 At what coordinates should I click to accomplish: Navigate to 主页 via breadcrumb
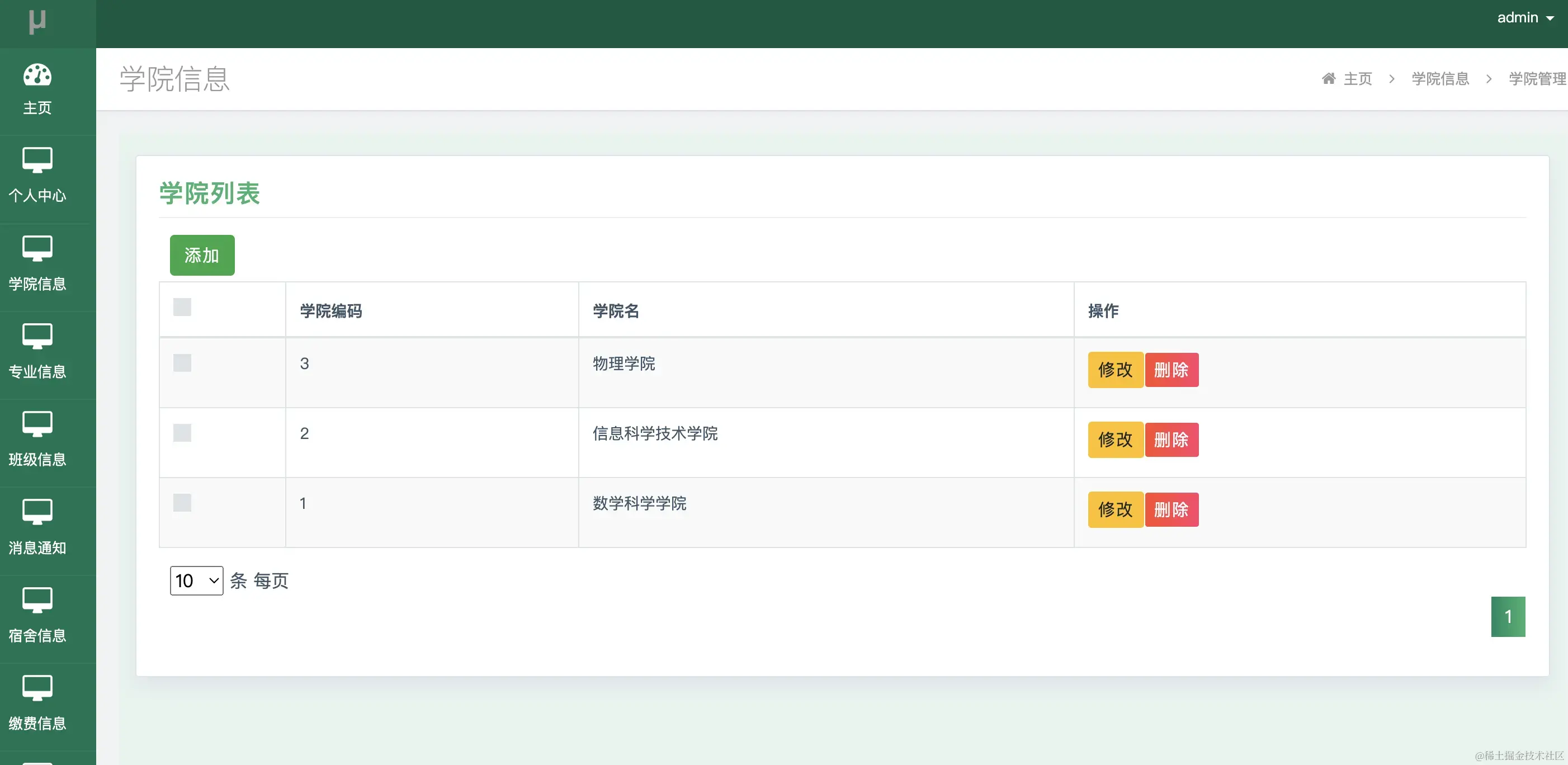point(1357,79)
